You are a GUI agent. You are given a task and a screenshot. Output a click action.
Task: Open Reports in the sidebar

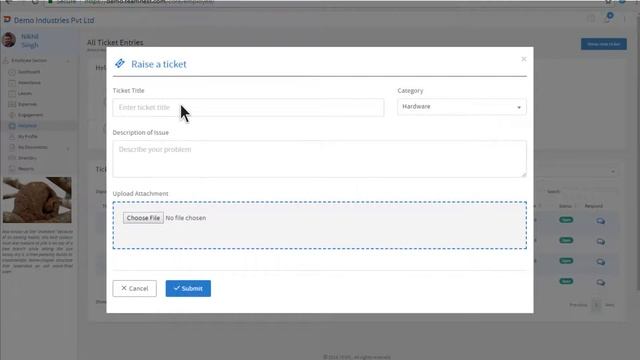click(26, 169)
